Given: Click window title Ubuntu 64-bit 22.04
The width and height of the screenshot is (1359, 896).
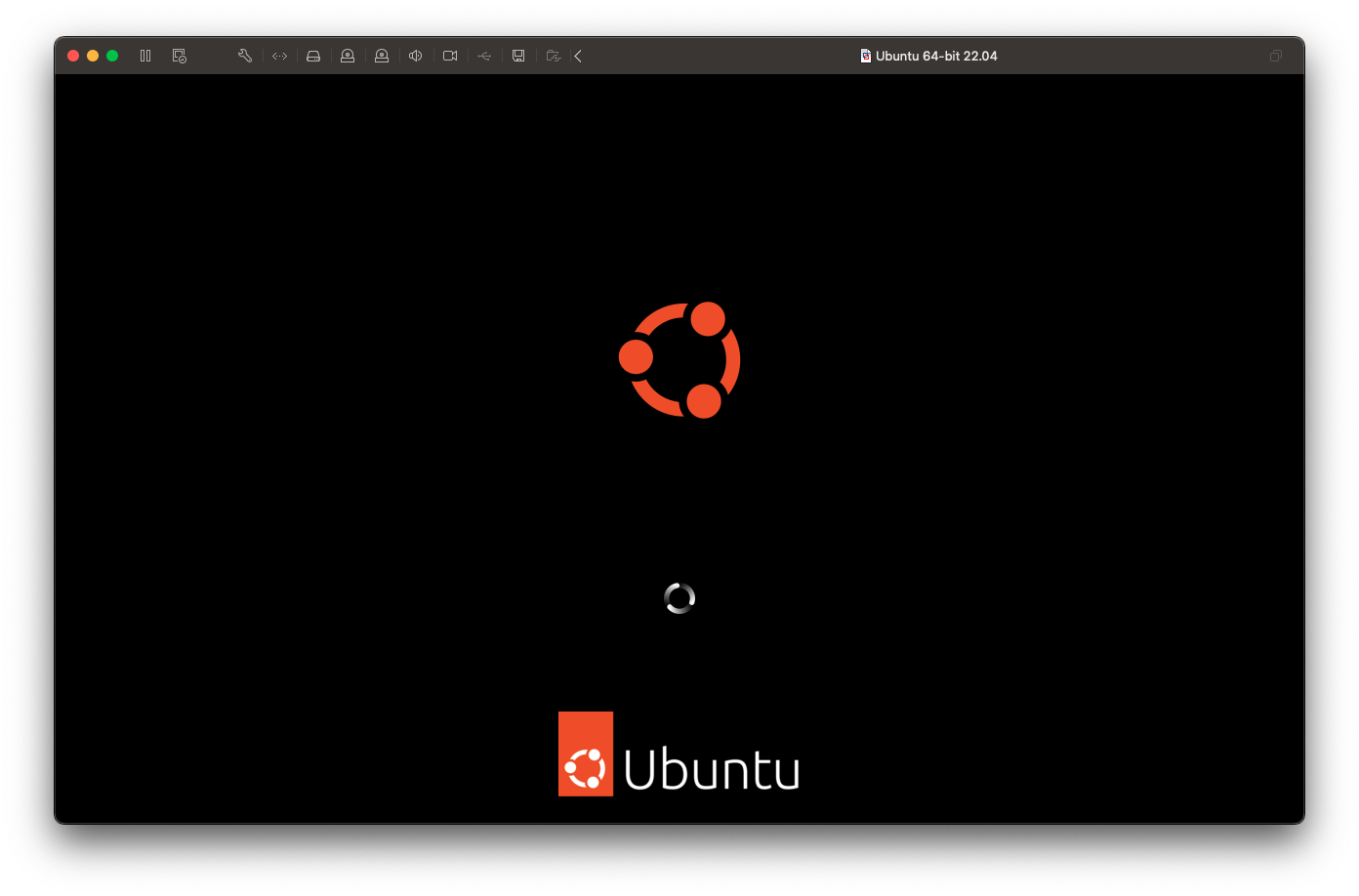Looking at the screenshot, I should click(x=936, y=56).
